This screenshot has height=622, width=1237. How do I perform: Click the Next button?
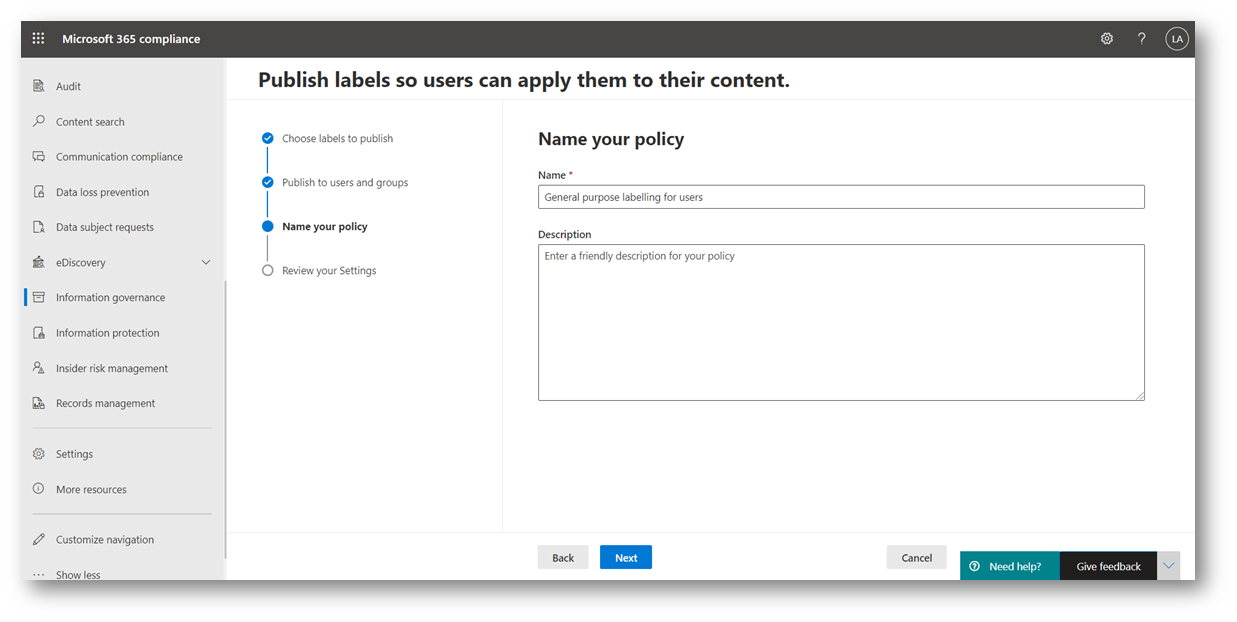626,557
